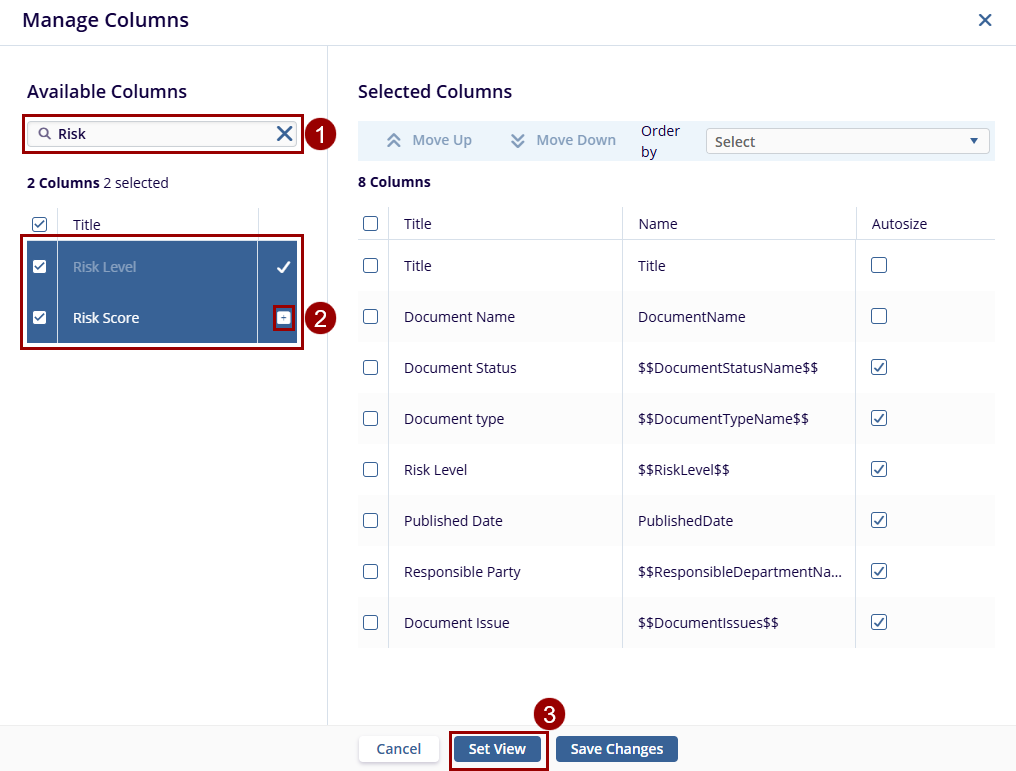Clear the Risk search text with X icon
1016x771 pixels.
point(285,134)
